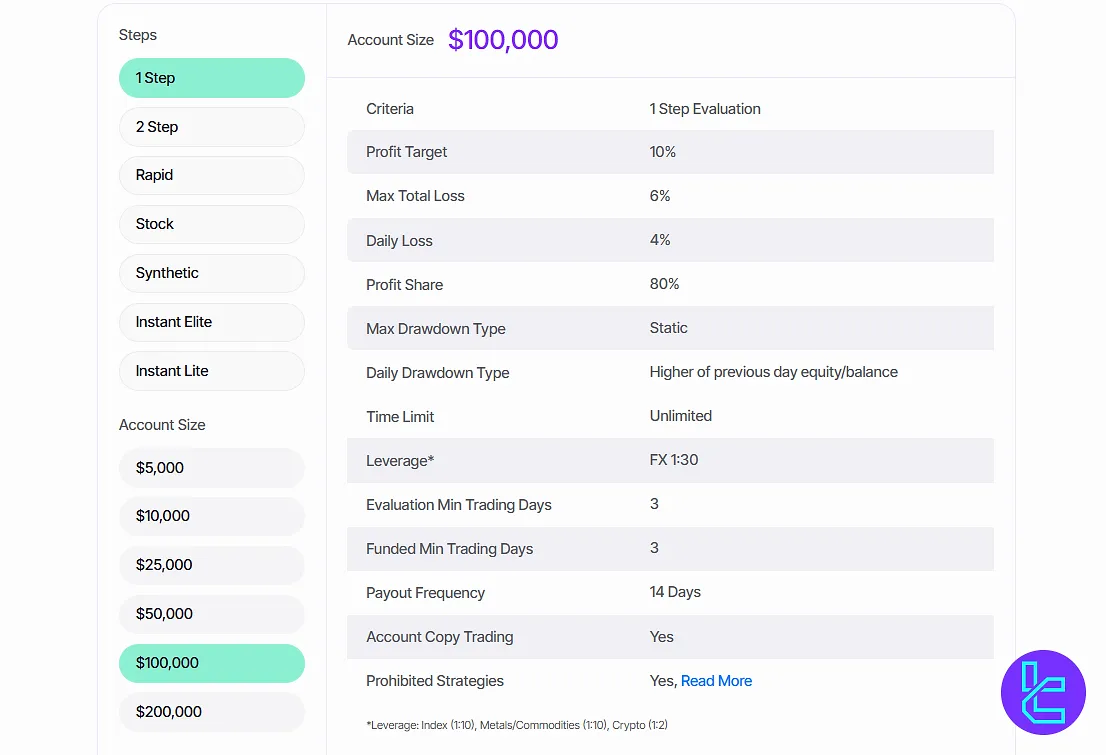
Task: Select the Stock step type
Action: (x=211, y=224)
